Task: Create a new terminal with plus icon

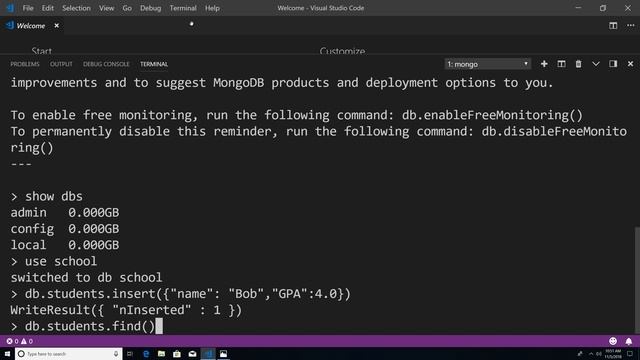Action: [x=544, y=64]
